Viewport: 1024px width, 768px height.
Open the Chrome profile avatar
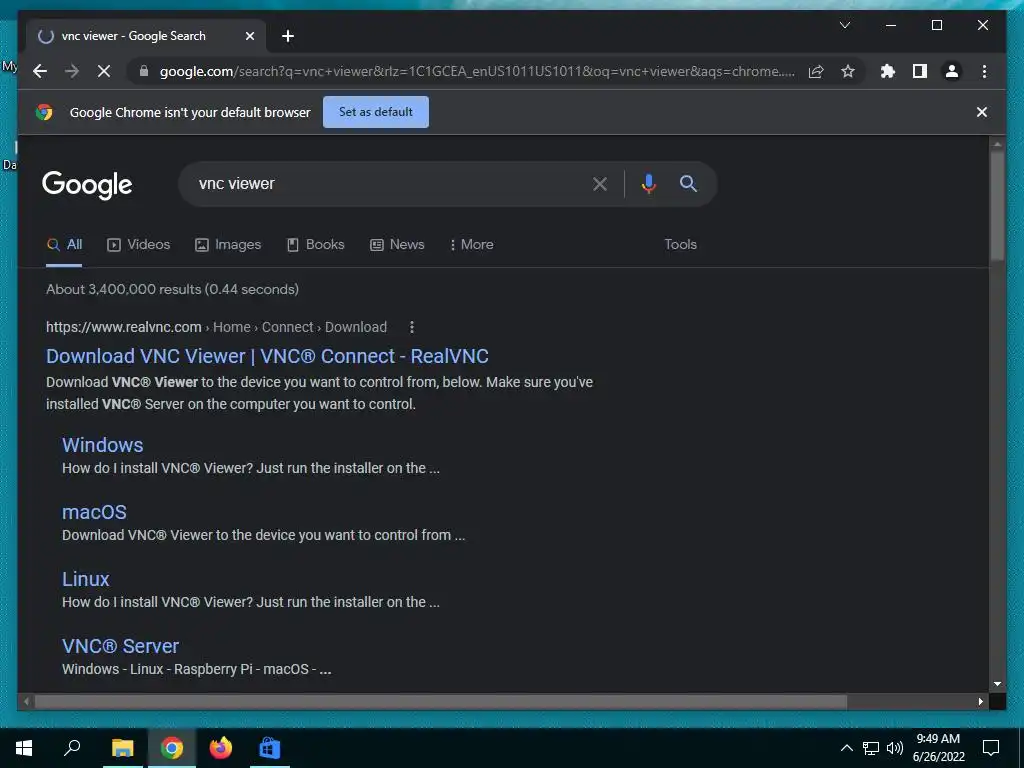coord(952,71)
